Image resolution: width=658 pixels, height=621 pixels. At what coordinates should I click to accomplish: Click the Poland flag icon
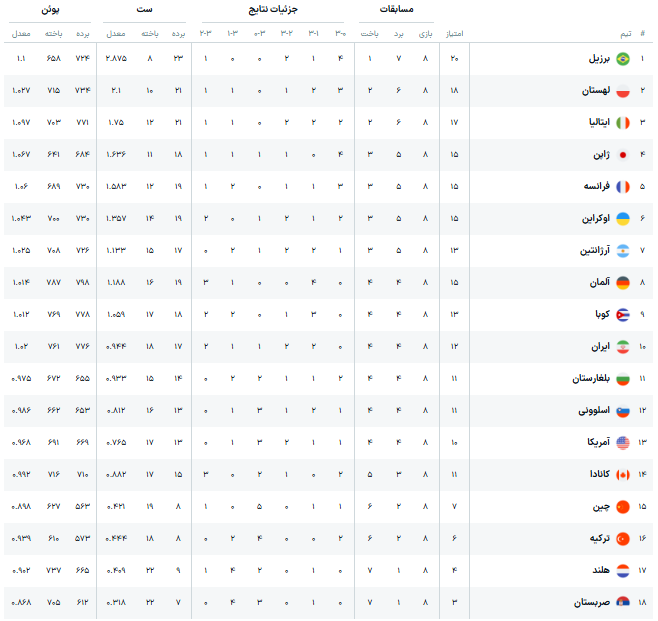[622, 91]
